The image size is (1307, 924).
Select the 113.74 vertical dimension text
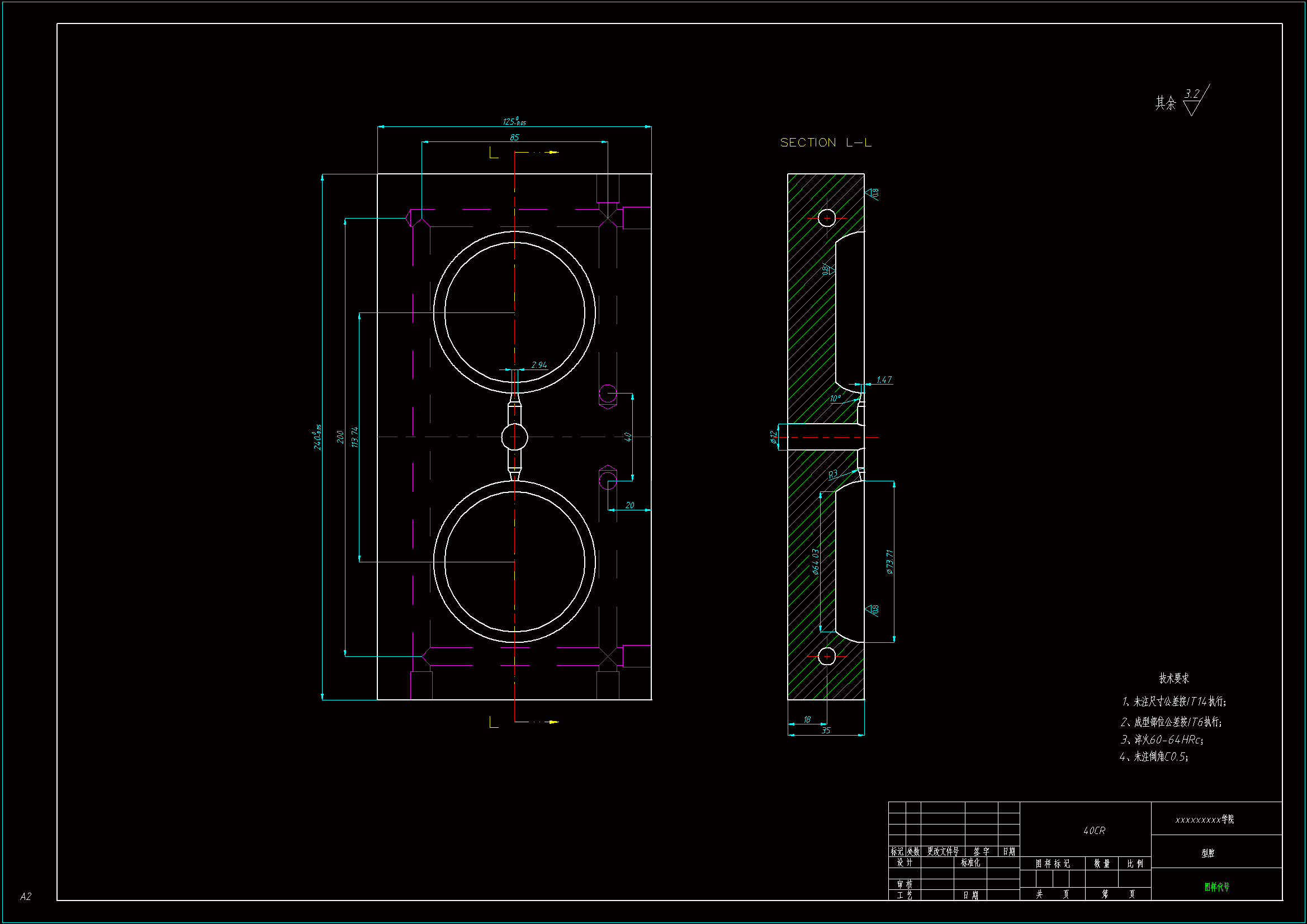[x=354, y=437]
